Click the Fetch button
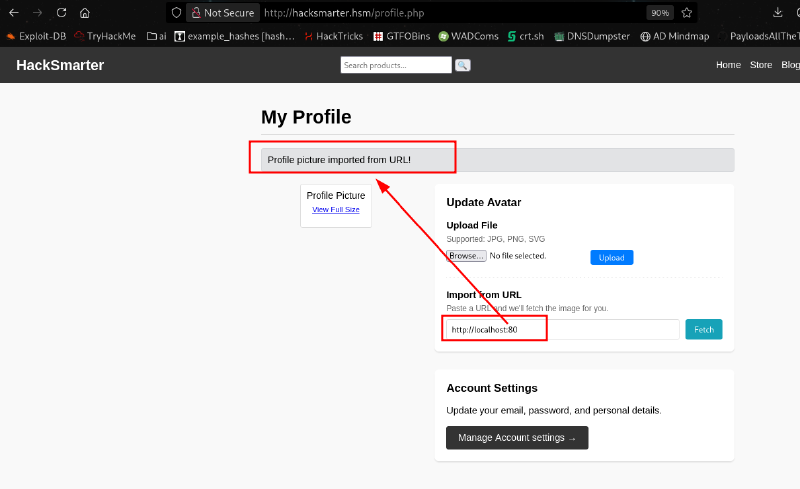The image size is (800, 489). click(x=704, y=330)
